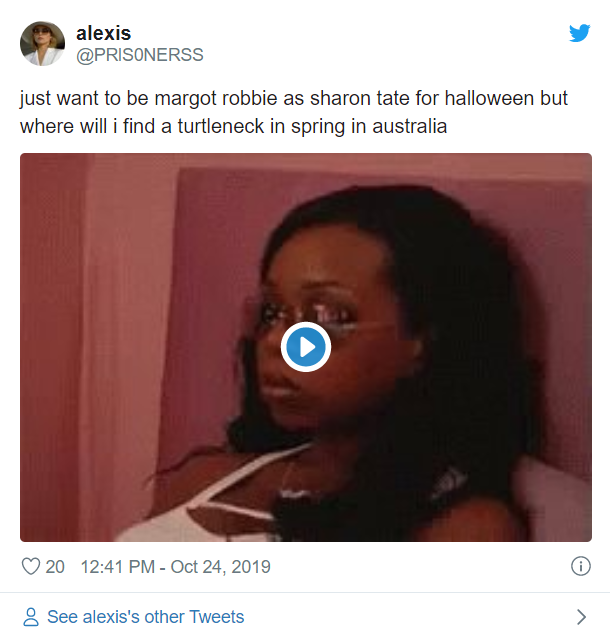This screenshot has height=633, width=610.
Task: Click the Twitter bird logo
Action: tap(580, 33)
